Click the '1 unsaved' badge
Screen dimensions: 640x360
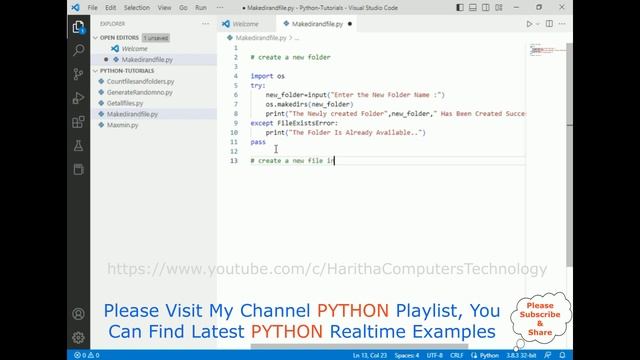[x=156, y=38]
